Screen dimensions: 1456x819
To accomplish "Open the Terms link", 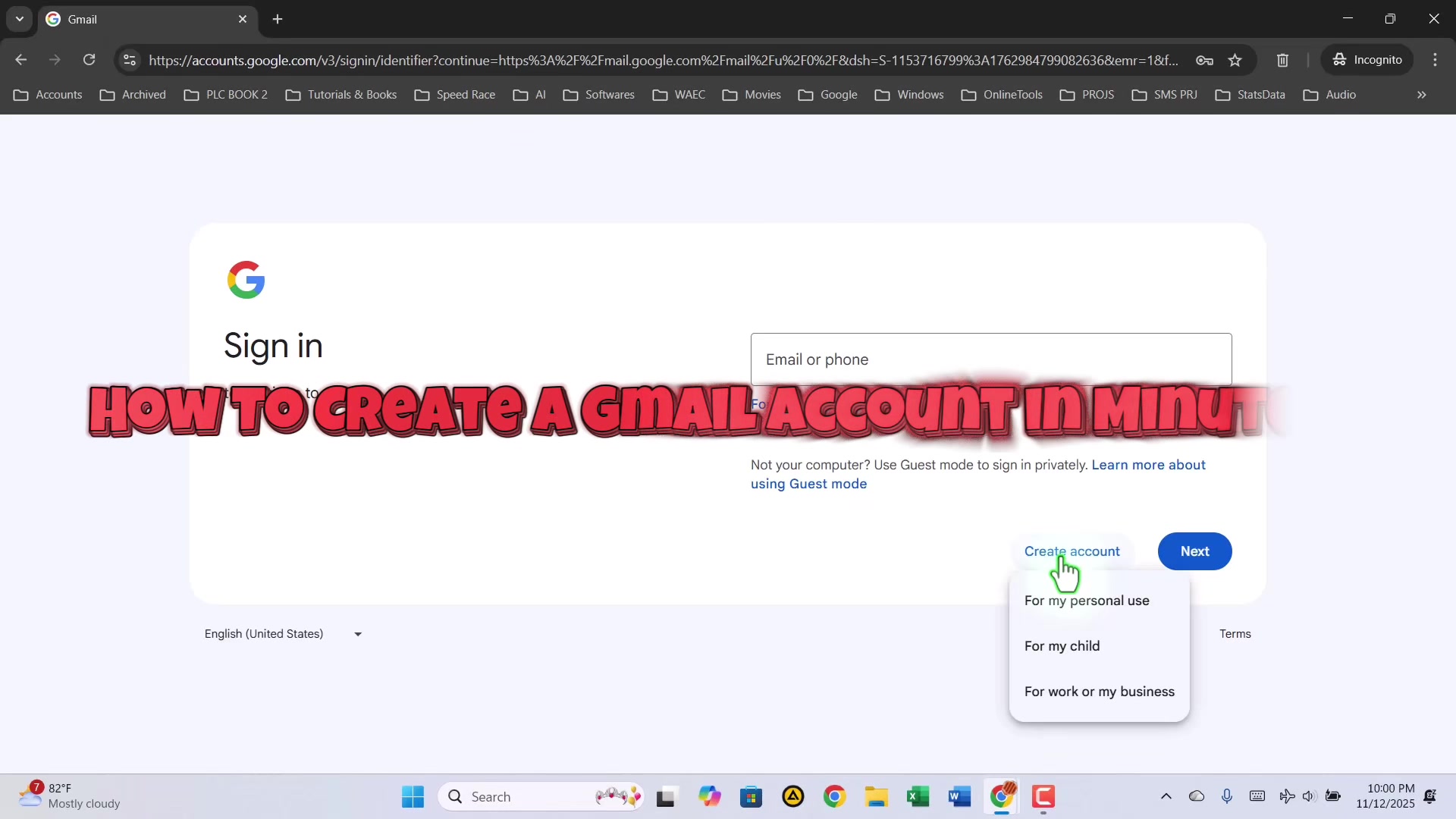I will 1235,634.
